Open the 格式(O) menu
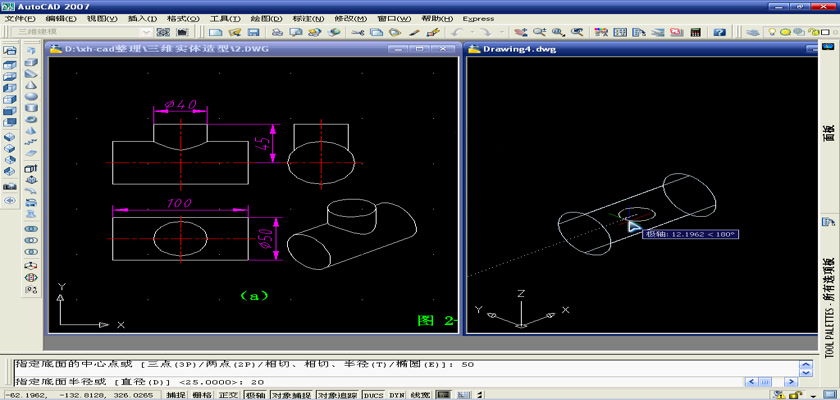840x400 pixels. (x=184, y=18)
